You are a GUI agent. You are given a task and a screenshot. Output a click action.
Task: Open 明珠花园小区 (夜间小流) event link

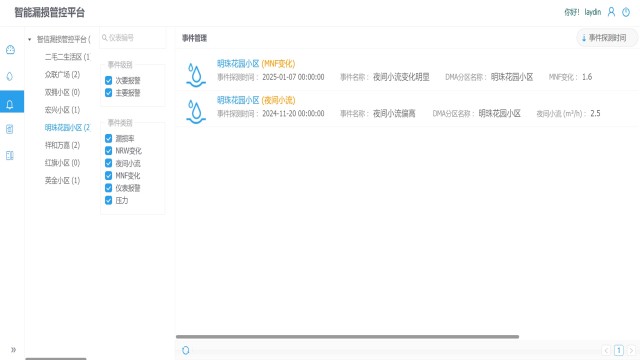[256, 100]
